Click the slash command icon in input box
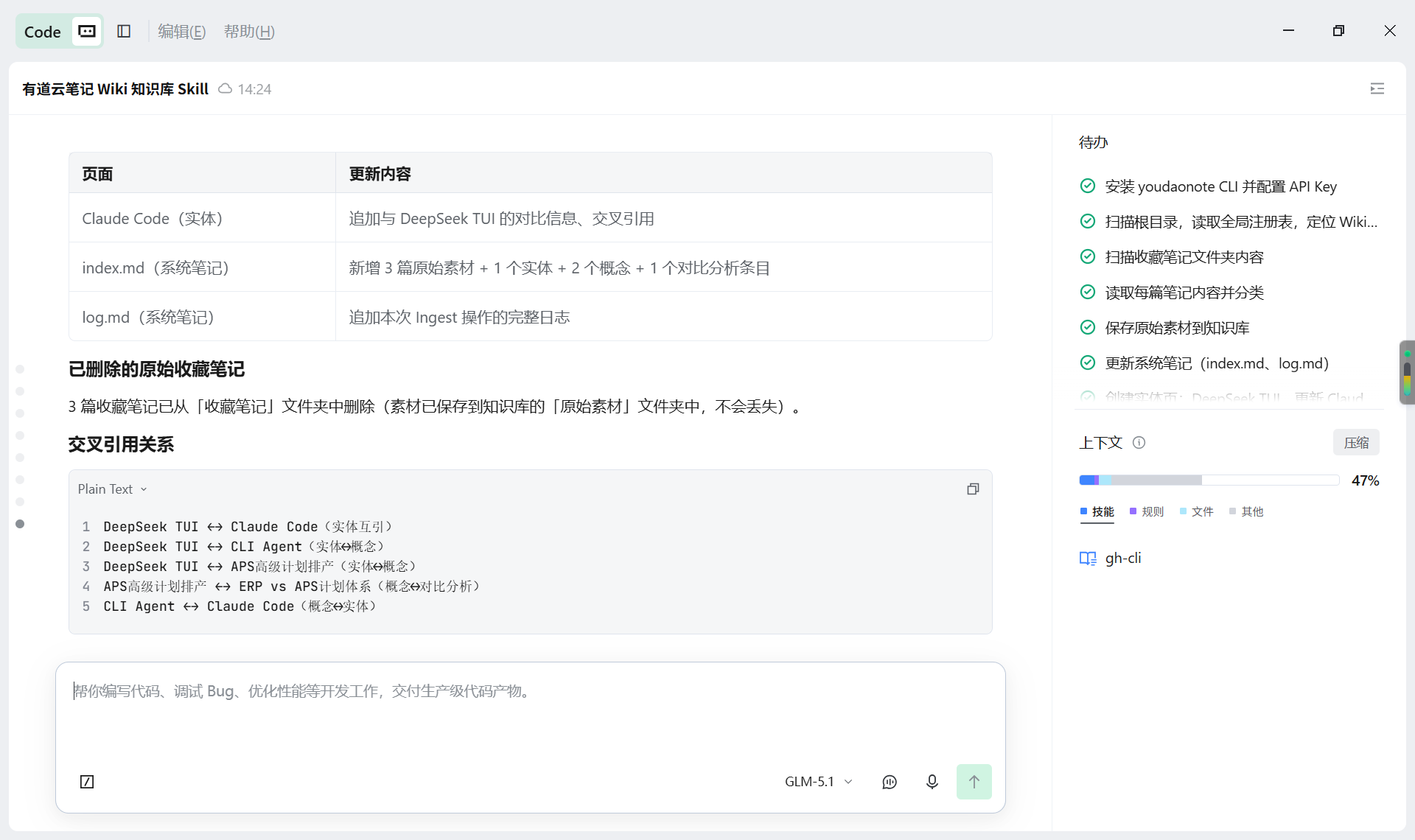Viewport: 1415px width, 840px height. point(87,782)
